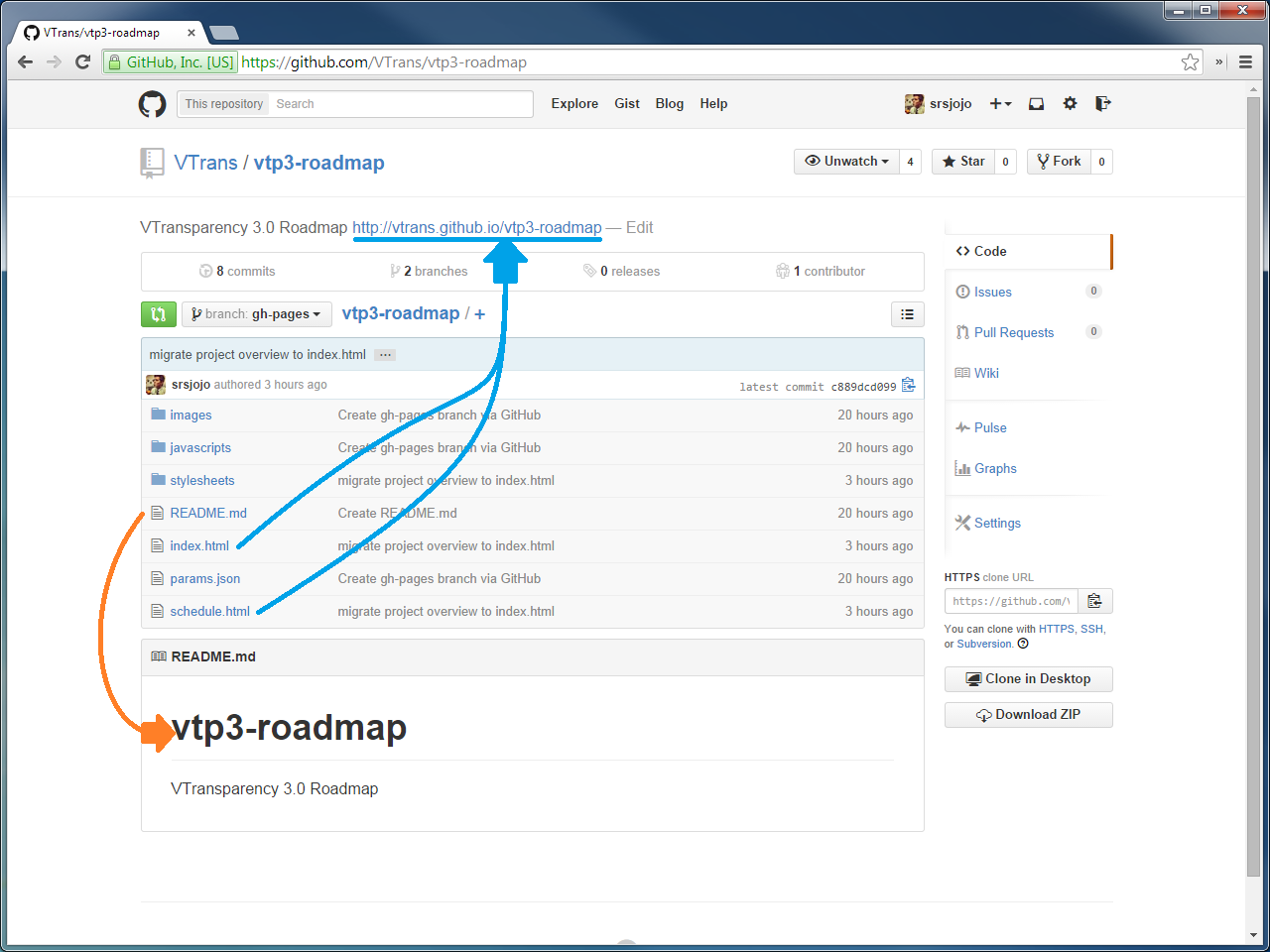Click Explore in the top navigation
Image resolution: width=1270 pixels, height=952 pixels.
tap(574, 103)
